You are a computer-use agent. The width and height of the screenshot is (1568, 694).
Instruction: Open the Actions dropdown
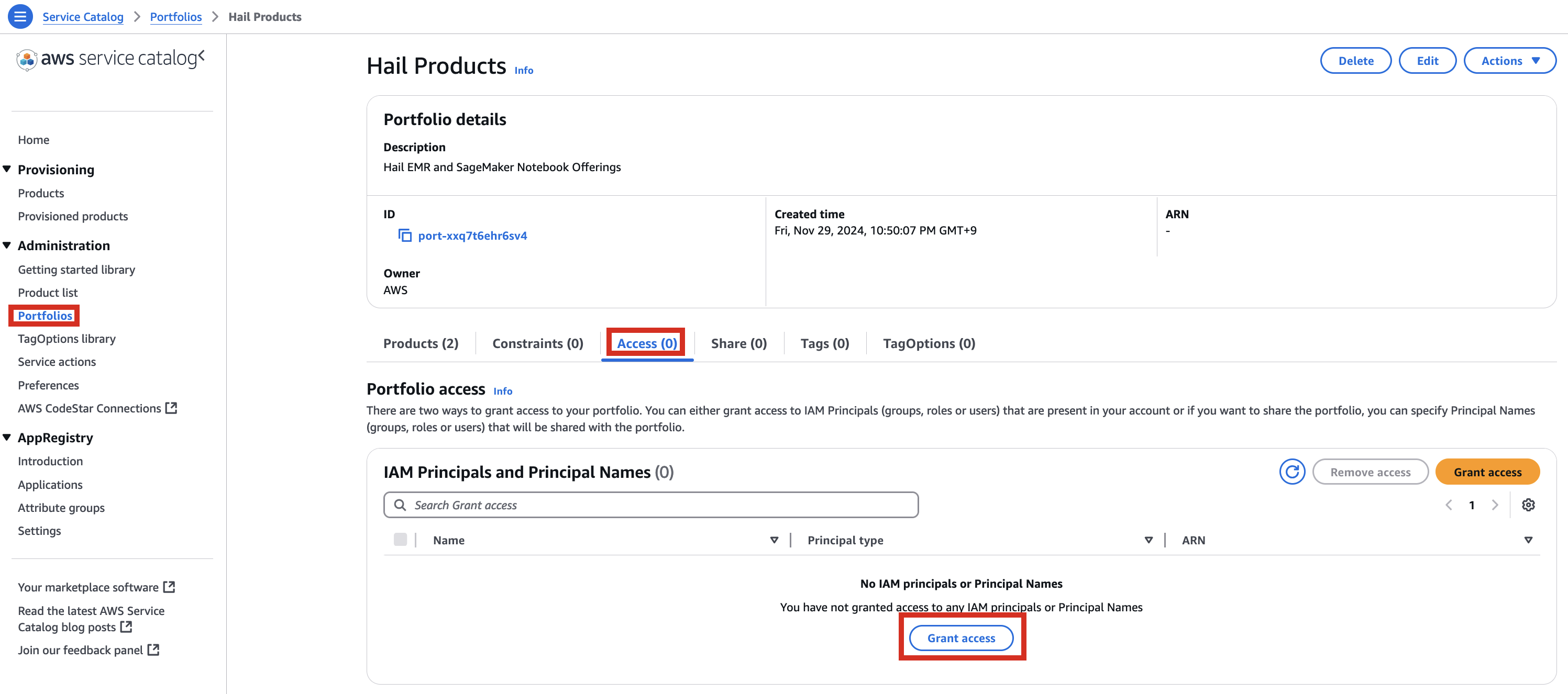click(1509, 61)
